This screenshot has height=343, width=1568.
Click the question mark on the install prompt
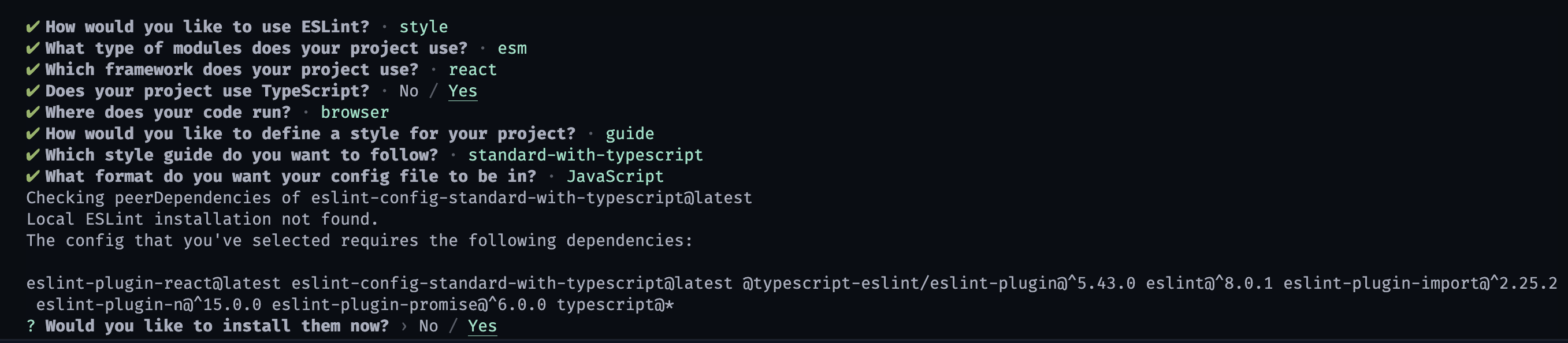point(31,326)
